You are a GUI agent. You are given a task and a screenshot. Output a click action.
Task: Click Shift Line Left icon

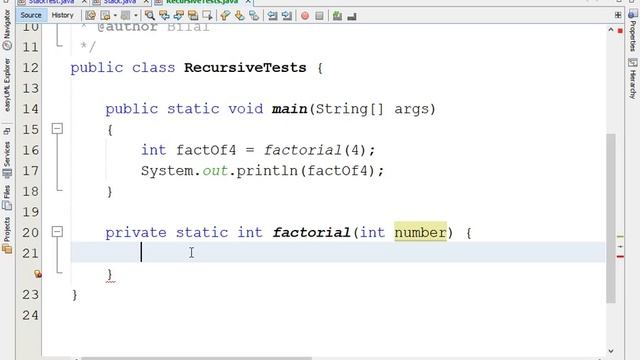coord(272,16)
